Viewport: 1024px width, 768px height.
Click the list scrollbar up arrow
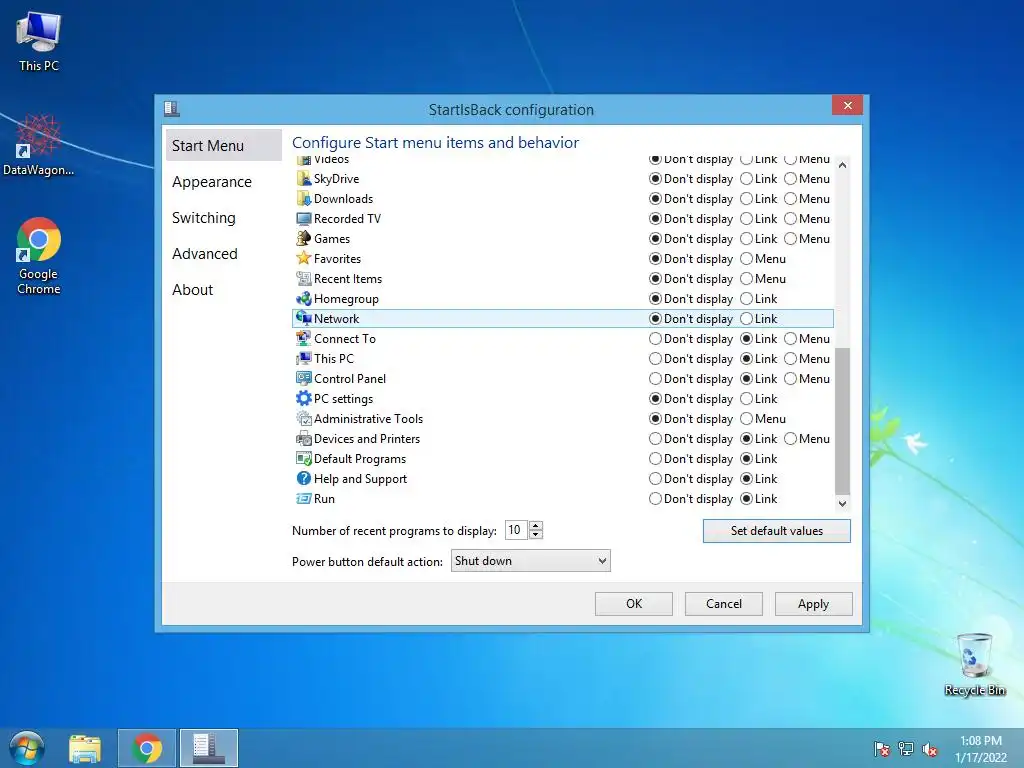point(842,165)
